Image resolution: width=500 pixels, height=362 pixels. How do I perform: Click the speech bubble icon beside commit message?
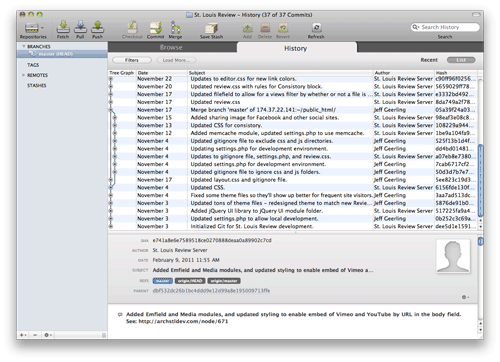tap(120, 314)
